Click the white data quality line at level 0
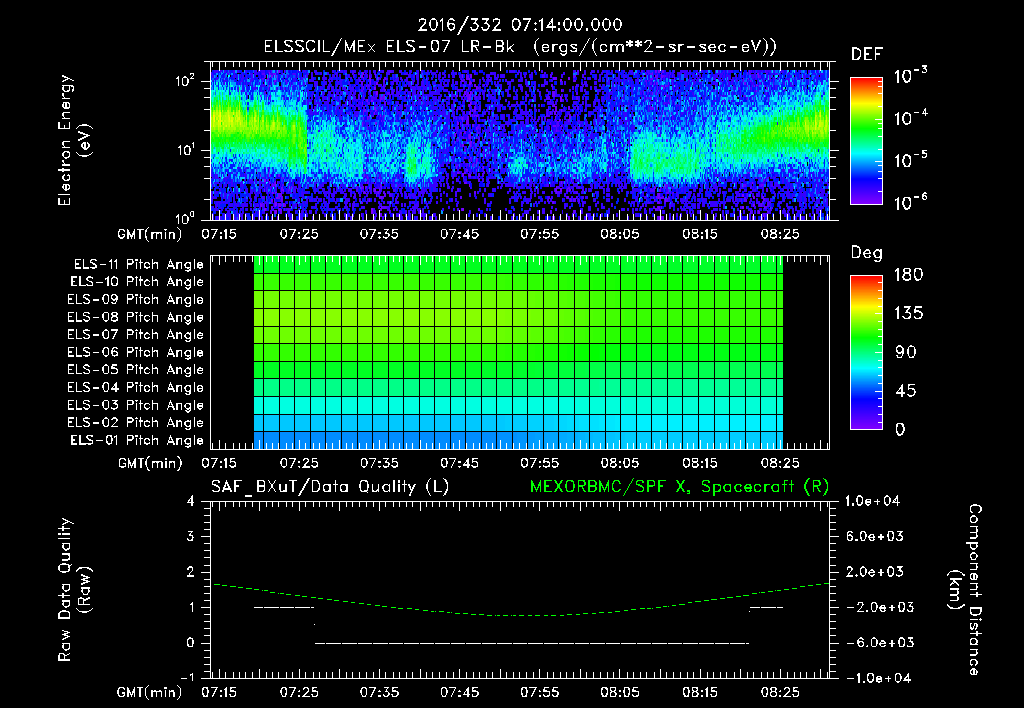The height and width of the screenshot is (708, 1024). click(532, 643)
